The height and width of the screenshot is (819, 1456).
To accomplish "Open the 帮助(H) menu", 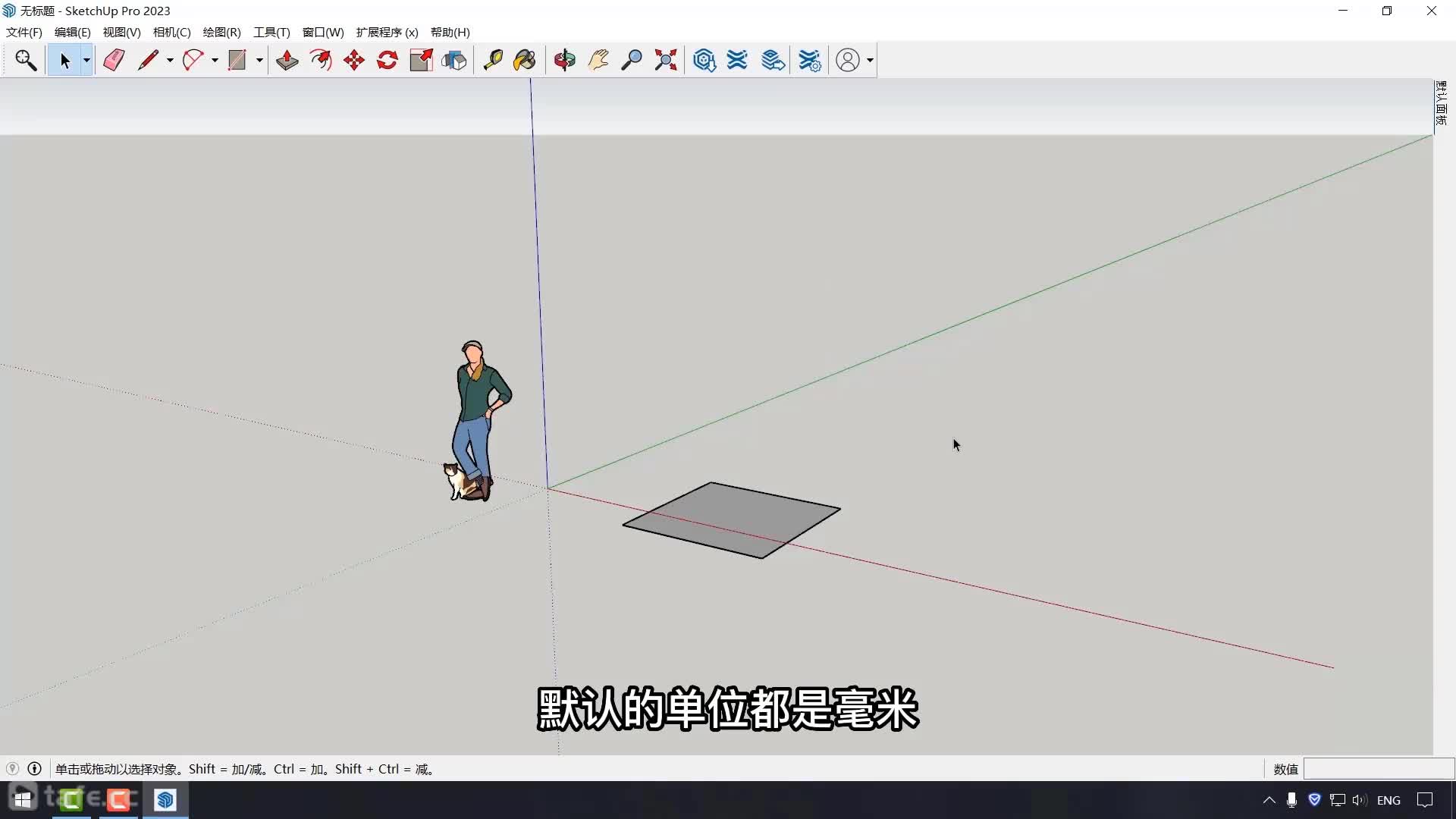I will coord(450,33).
